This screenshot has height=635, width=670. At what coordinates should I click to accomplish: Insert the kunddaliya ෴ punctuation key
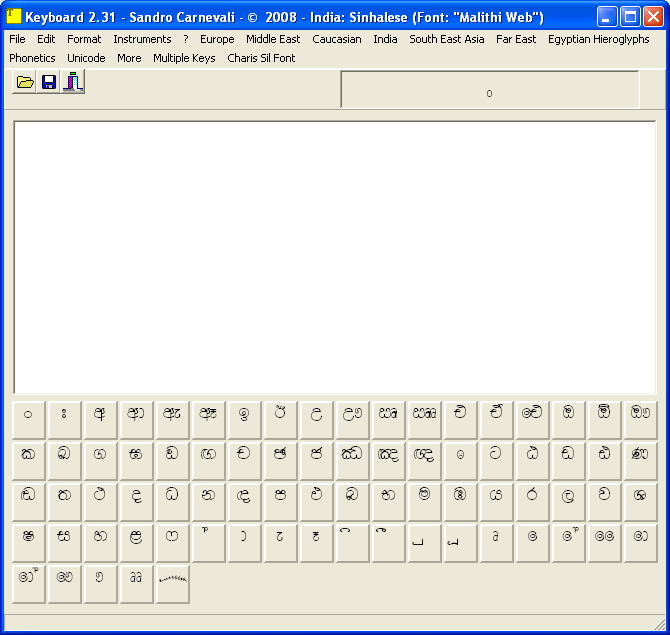(x=172, y=584)
